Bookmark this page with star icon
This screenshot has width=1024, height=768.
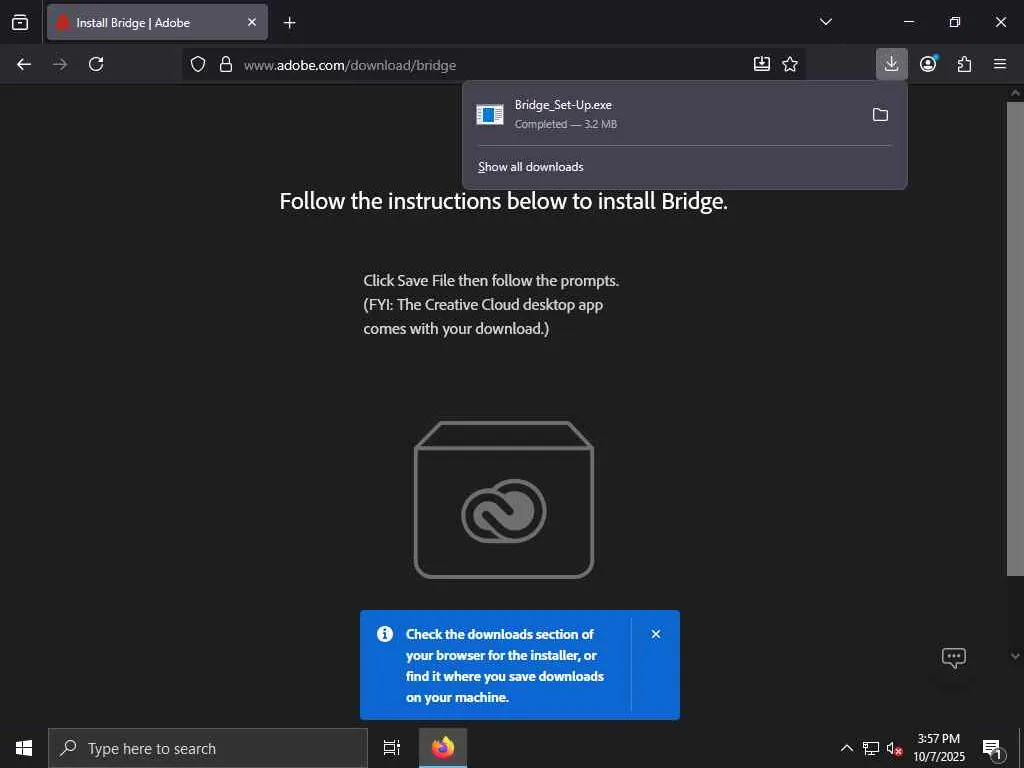point(790,64)
